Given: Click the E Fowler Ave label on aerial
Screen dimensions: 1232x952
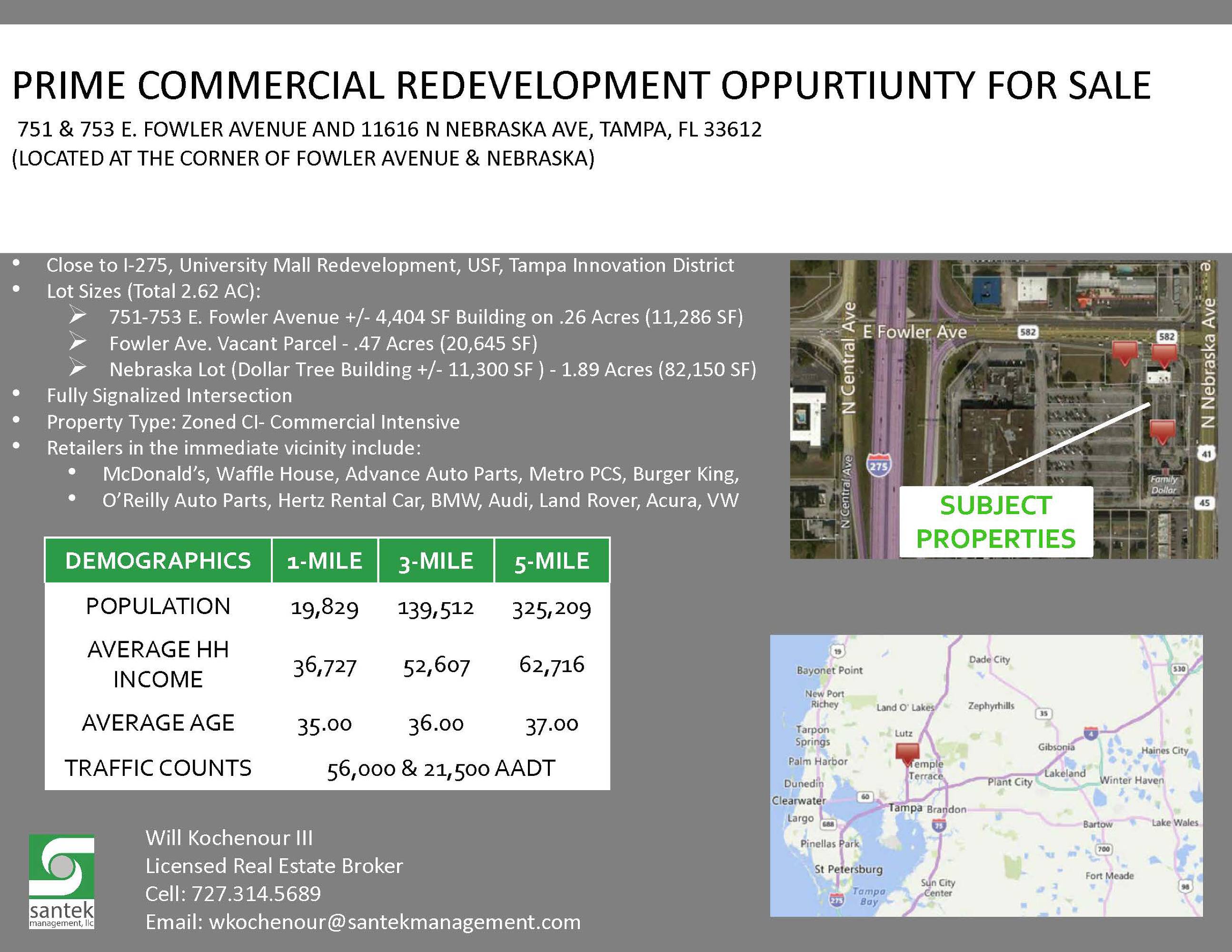Looking at the screenshot, I should click(914, 332).
